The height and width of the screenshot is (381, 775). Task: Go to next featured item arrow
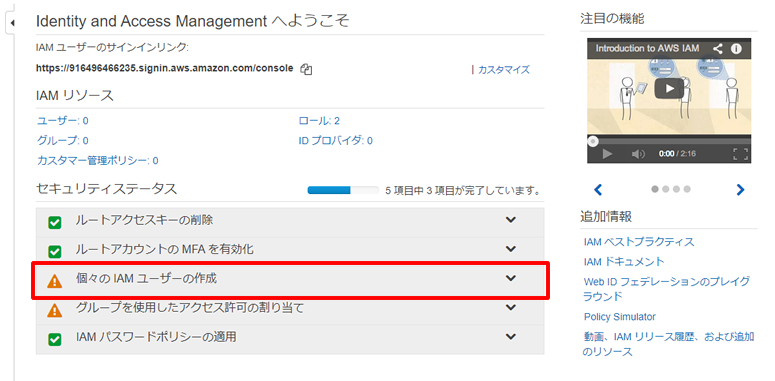click(x=740, y=189)
